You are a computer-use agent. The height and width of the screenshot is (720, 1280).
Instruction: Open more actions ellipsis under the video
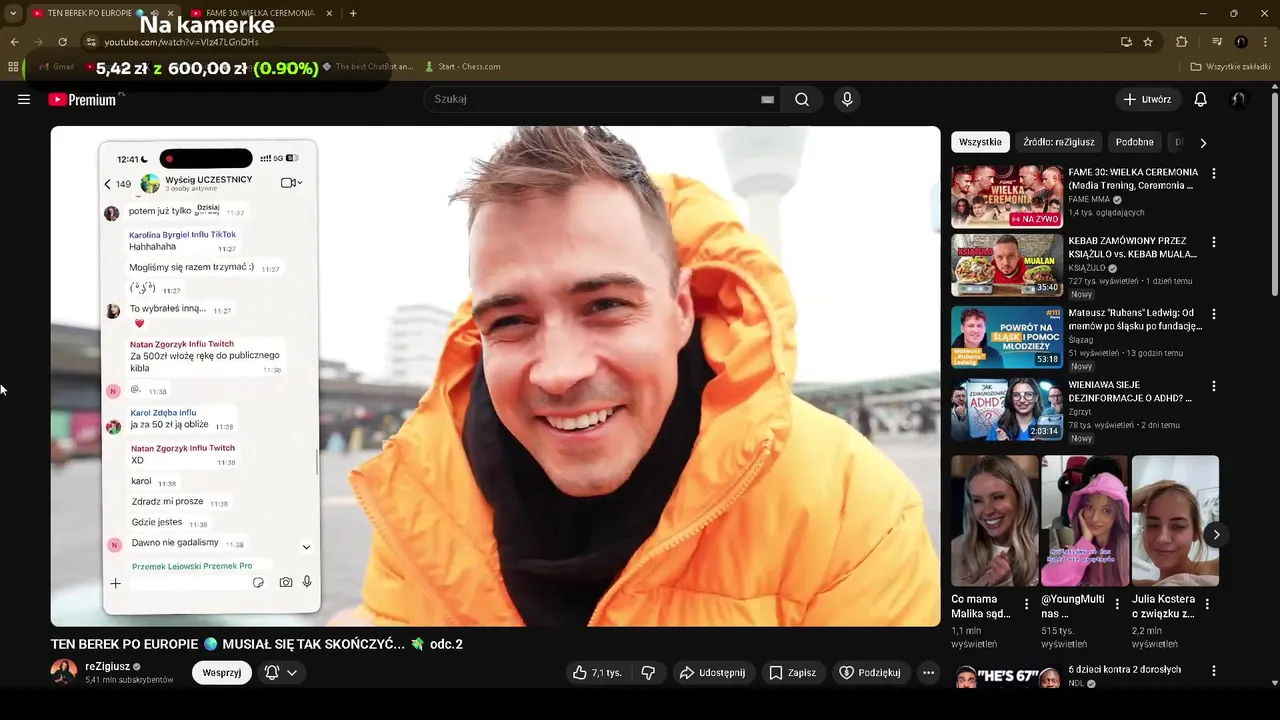[928, 673]
